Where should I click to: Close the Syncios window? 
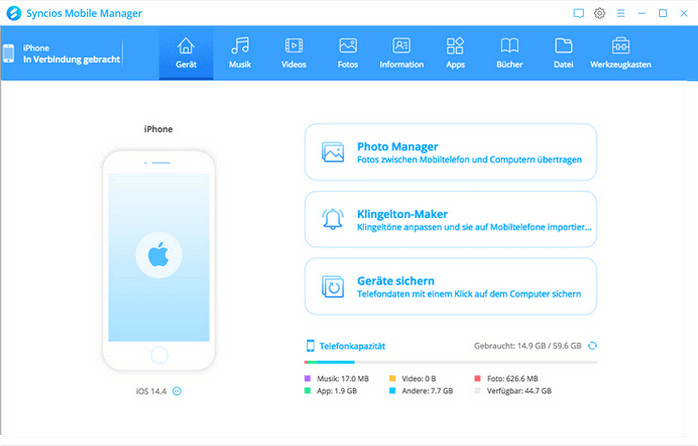pos(684,13)
